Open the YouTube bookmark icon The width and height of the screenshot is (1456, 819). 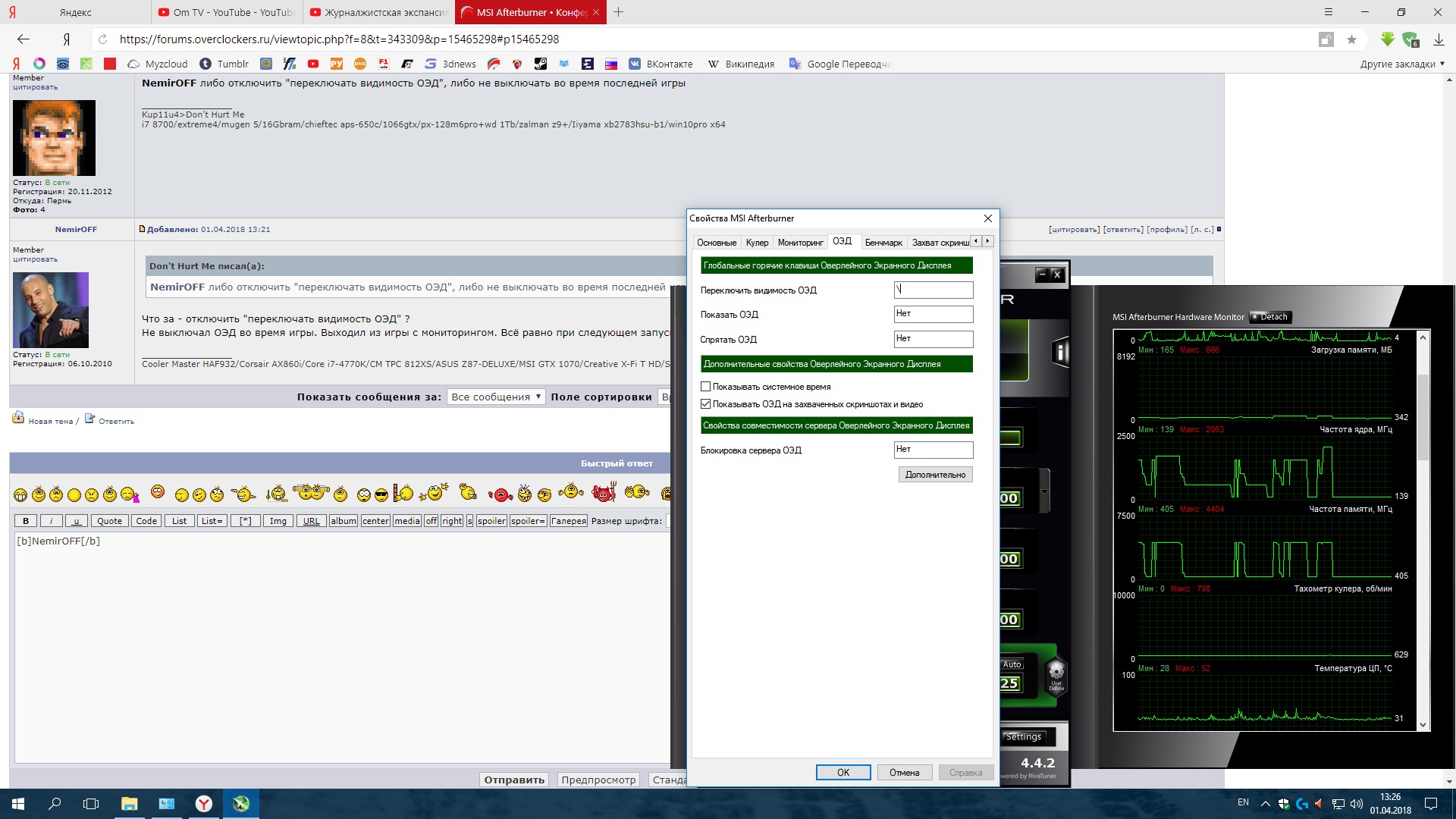tap(312, 64)
